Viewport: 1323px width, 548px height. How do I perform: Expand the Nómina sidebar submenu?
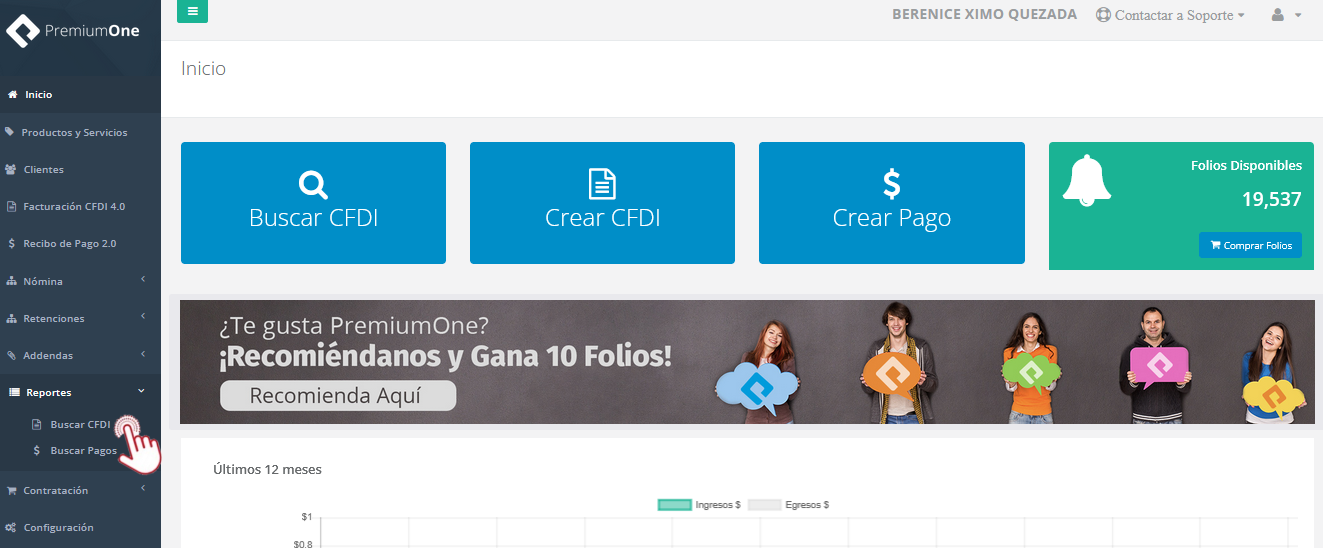click(80, 281)
